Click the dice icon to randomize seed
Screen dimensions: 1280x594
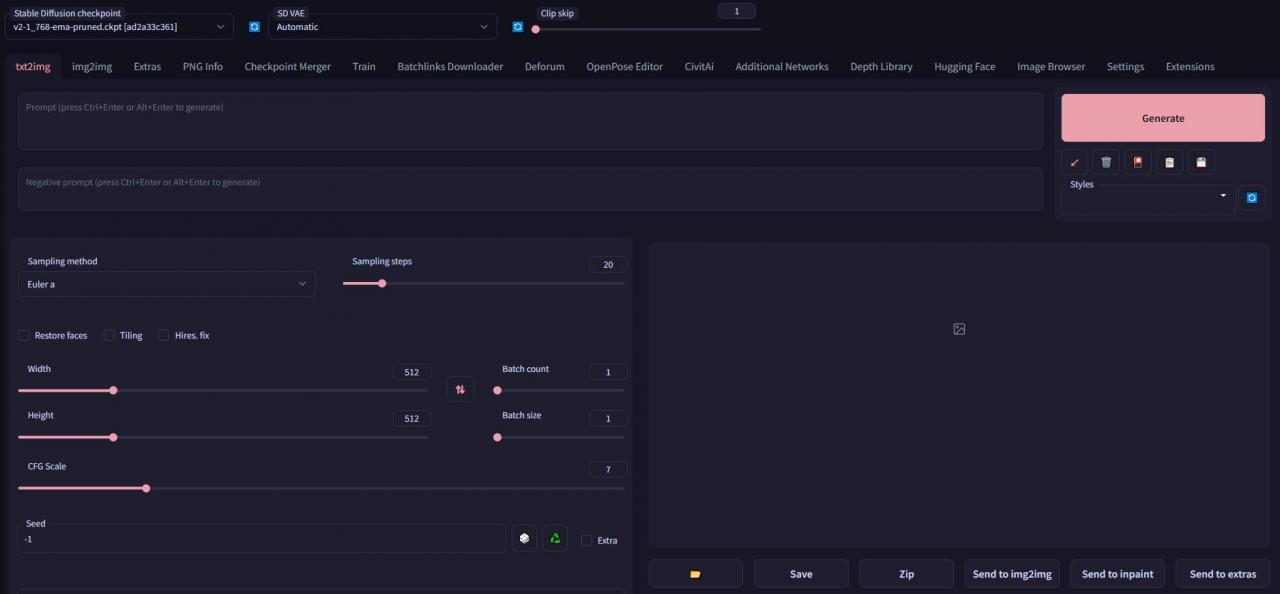(524, 538)
